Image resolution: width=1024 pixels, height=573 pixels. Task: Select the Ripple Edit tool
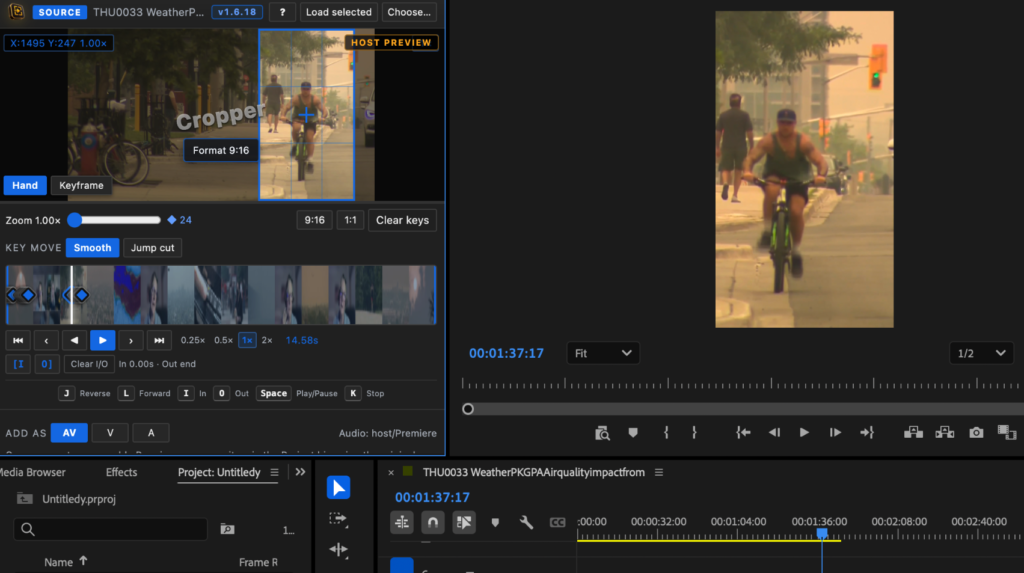click(338, 549)
